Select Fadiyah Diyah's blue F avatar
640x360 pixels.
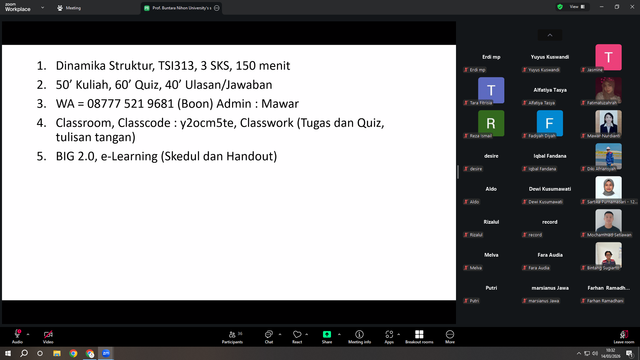[549, 123]
